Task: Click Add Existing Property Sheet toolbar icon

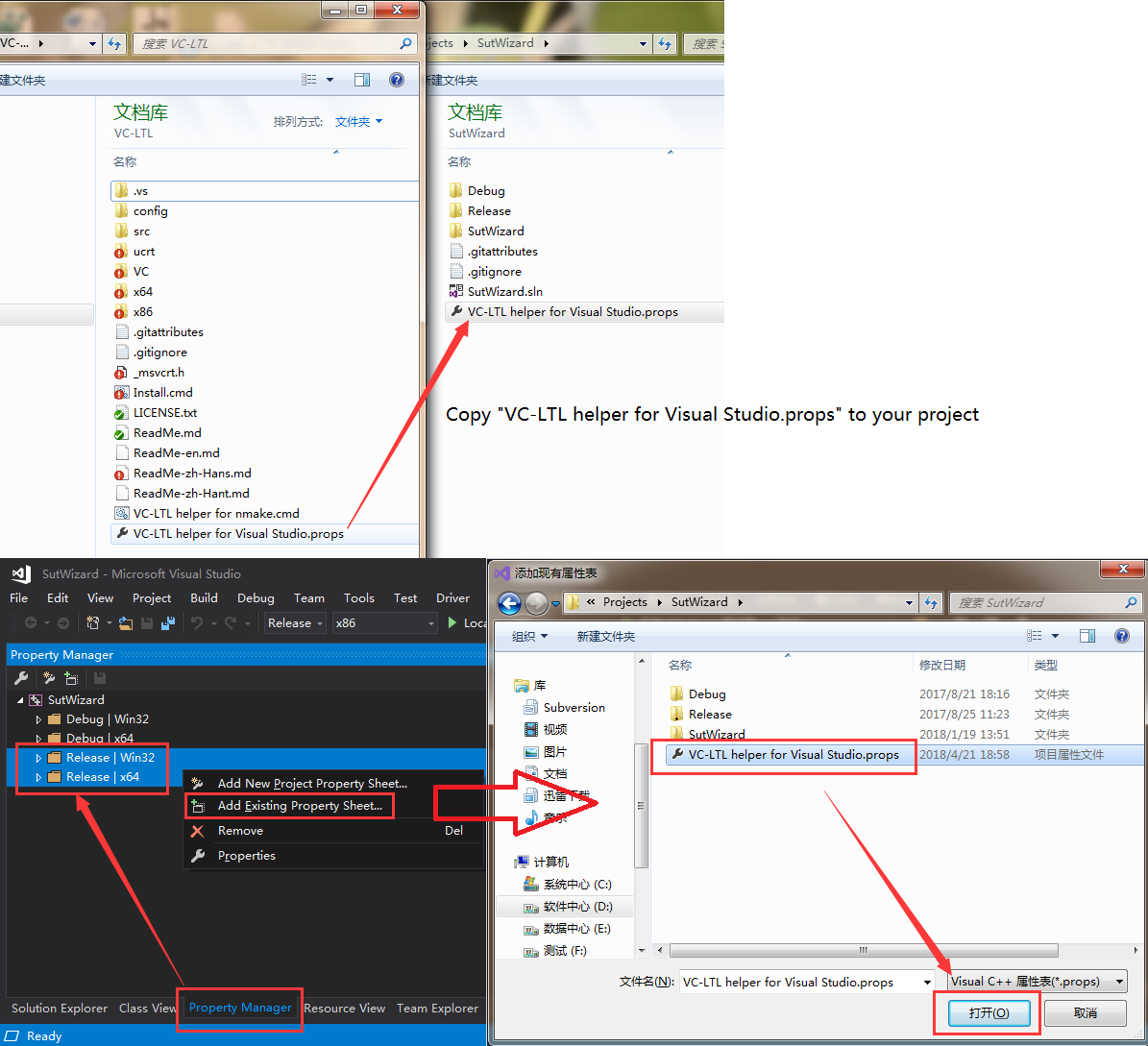Action: (71, 678)
